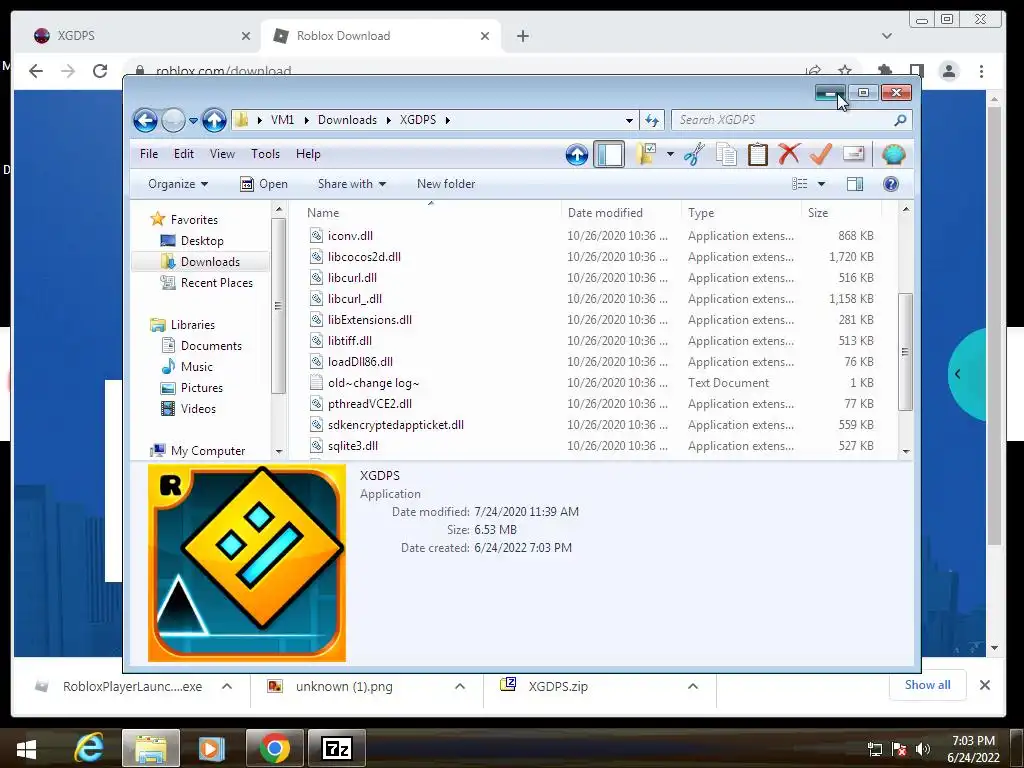
Task: Click the Explorer forward navigation button
Action: [173, 120]
